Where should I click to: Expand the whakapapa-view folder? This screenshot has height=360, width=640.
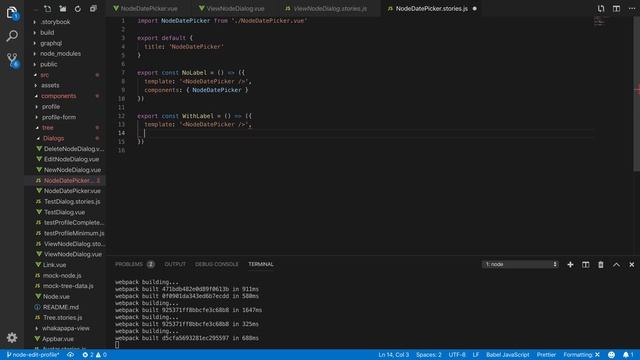tap(65, 328)
